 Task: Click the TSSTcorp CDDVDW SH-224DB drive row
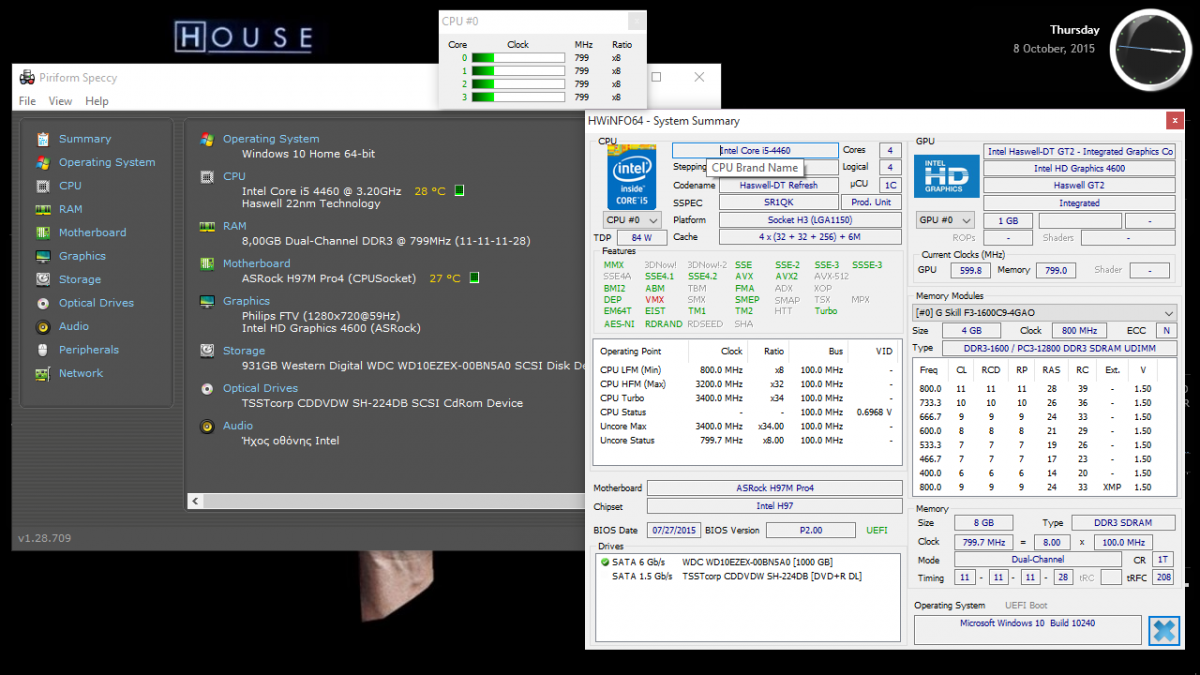click(747, 576)
